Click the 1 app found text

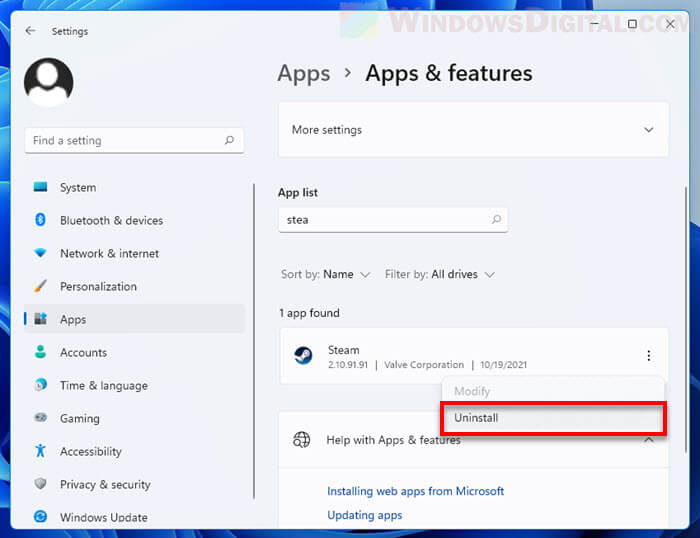click(309, 313)
